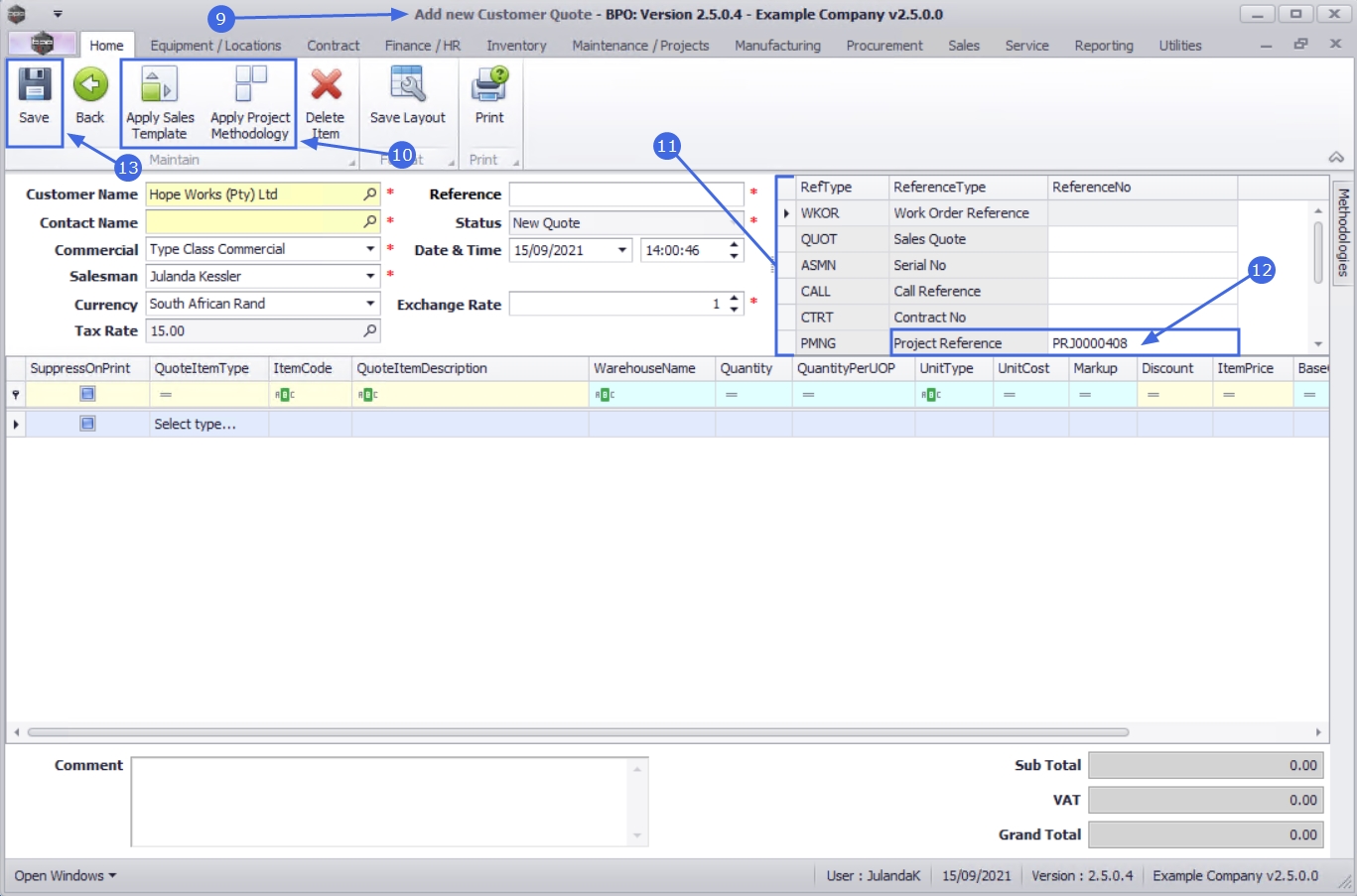Image resolution: width=1357 pixels, height=896 pixels.
Task: Open the quick access toolbar dropdown arrow
Action: pos(58,14)
